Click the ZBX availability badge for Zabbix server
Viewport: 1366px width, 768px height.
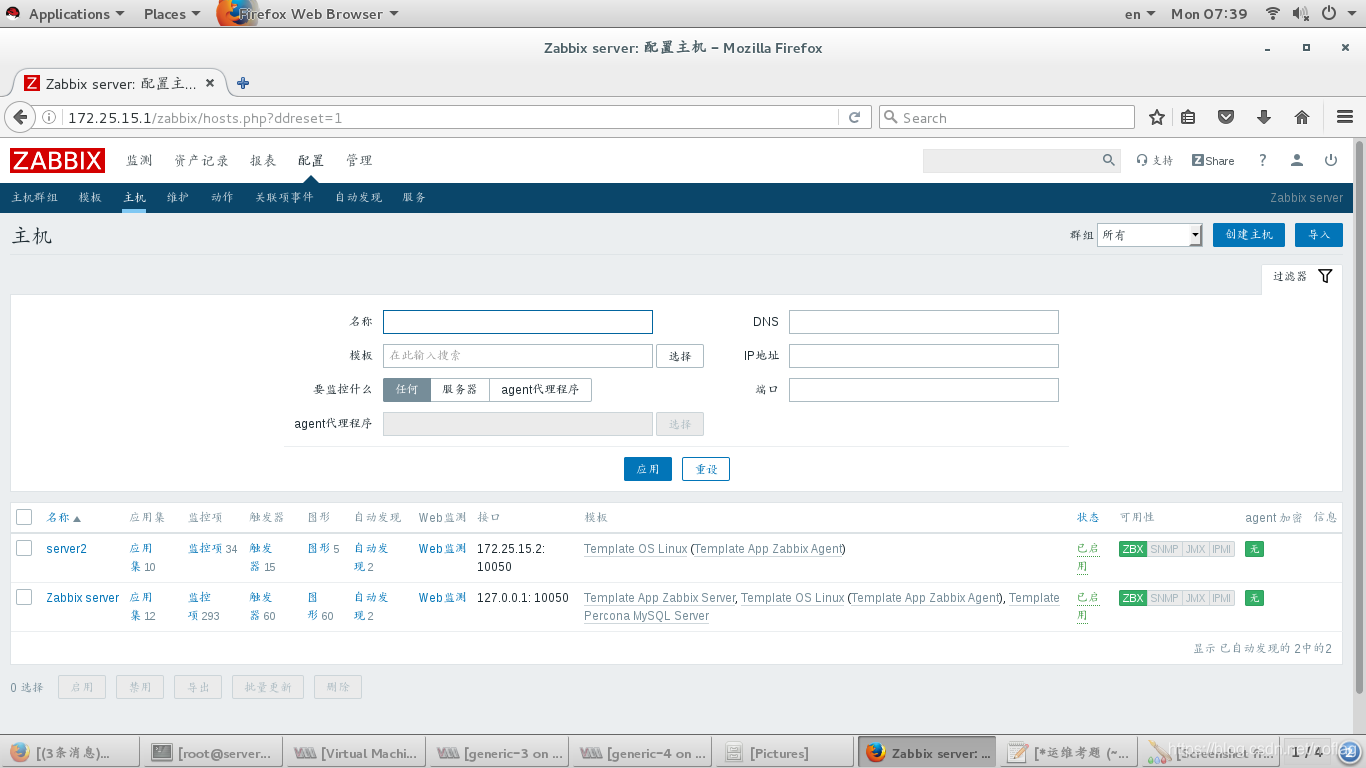pos(1133,598)
